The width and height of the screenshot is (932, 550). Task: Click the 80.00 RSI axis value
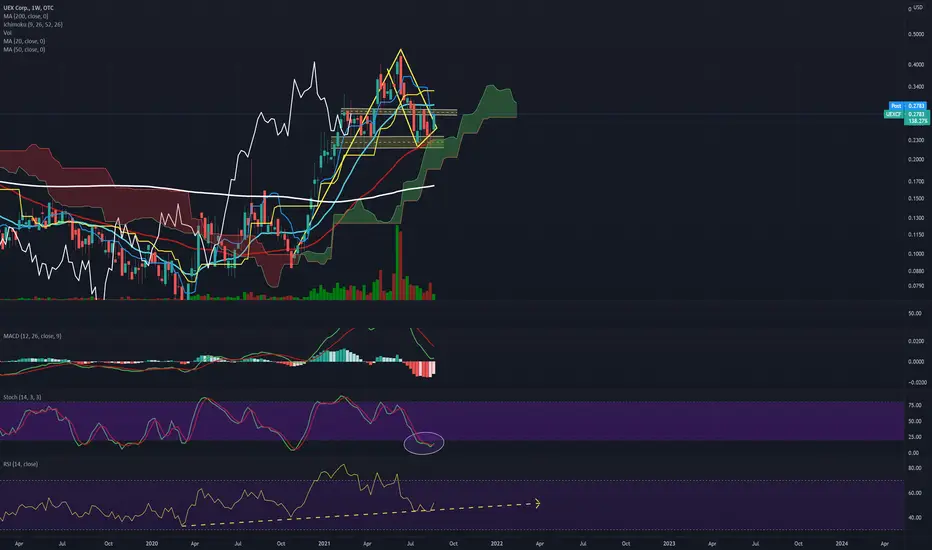915,469
